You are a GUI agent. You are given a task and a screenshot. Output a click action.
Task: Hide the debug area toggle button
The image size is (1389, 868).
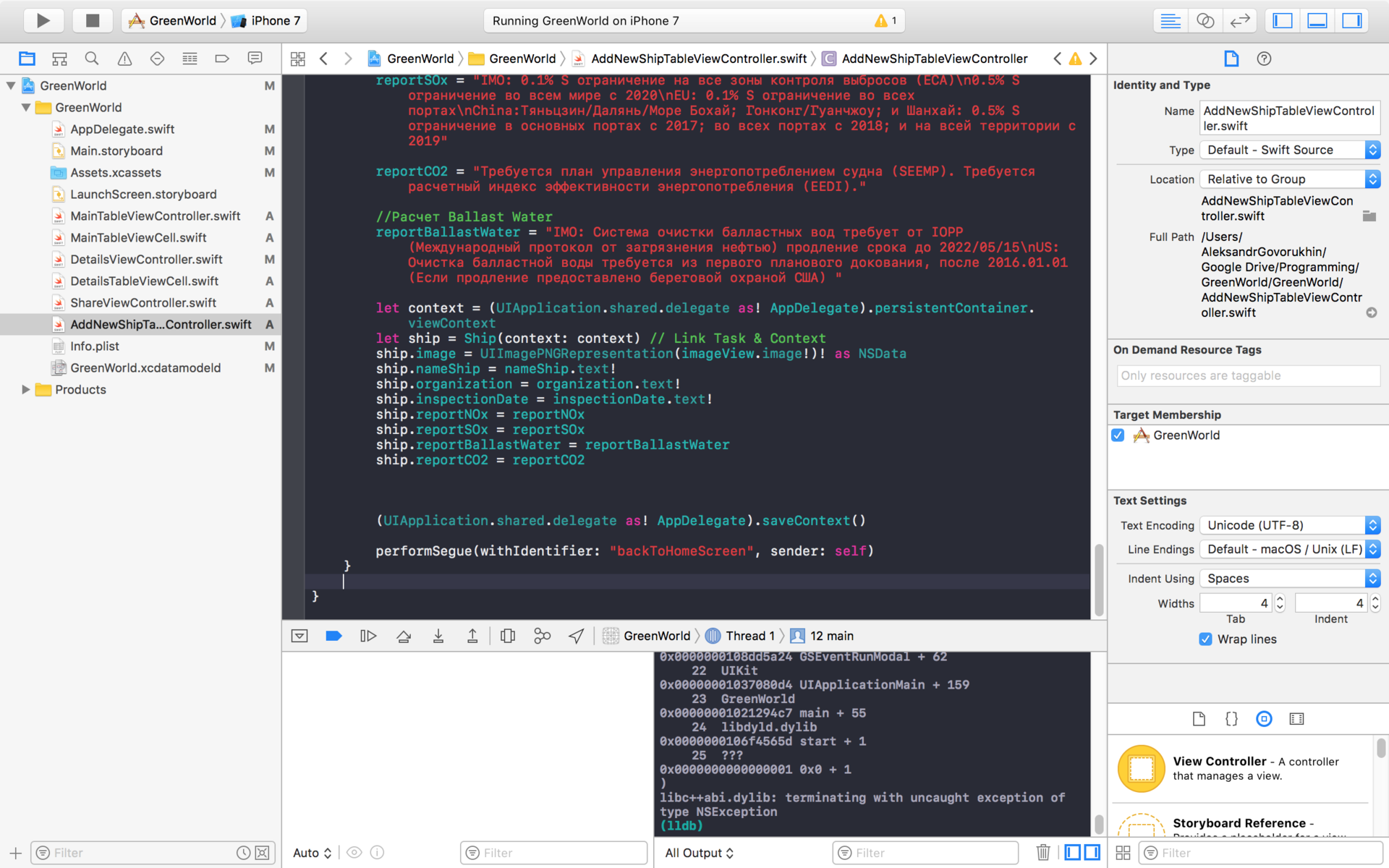tap(300, 636)
